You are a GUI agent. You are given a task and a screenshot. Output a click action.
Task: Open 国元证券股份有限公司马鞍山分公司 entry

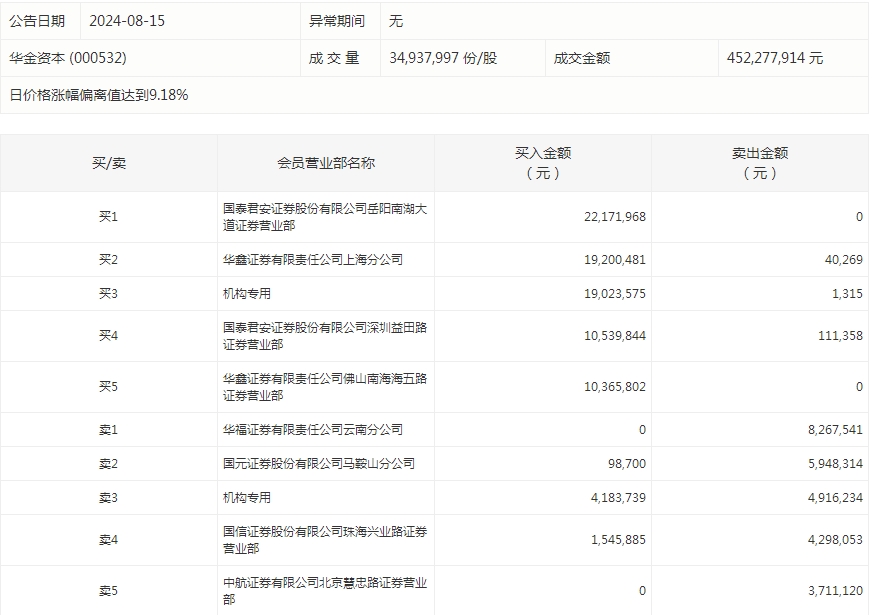coord(318,464)
